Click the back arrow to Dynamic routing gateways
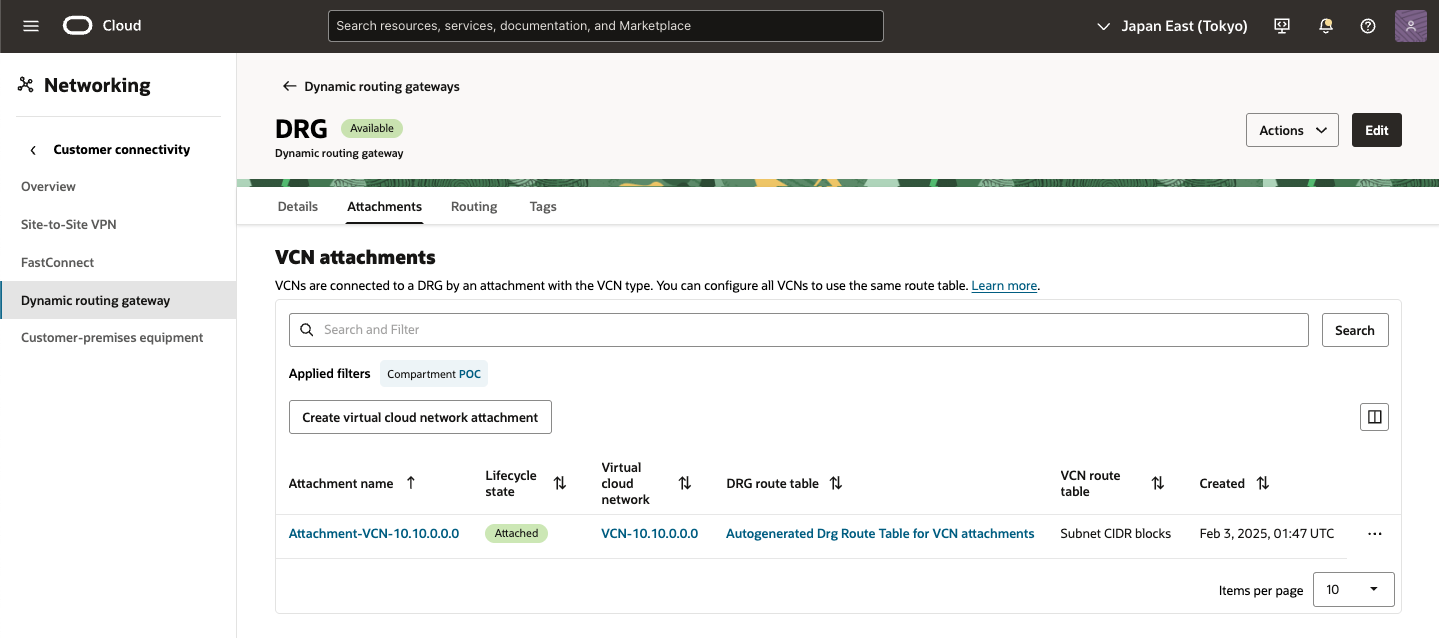Screen dimensions: 1439x638 click(289, 87)
